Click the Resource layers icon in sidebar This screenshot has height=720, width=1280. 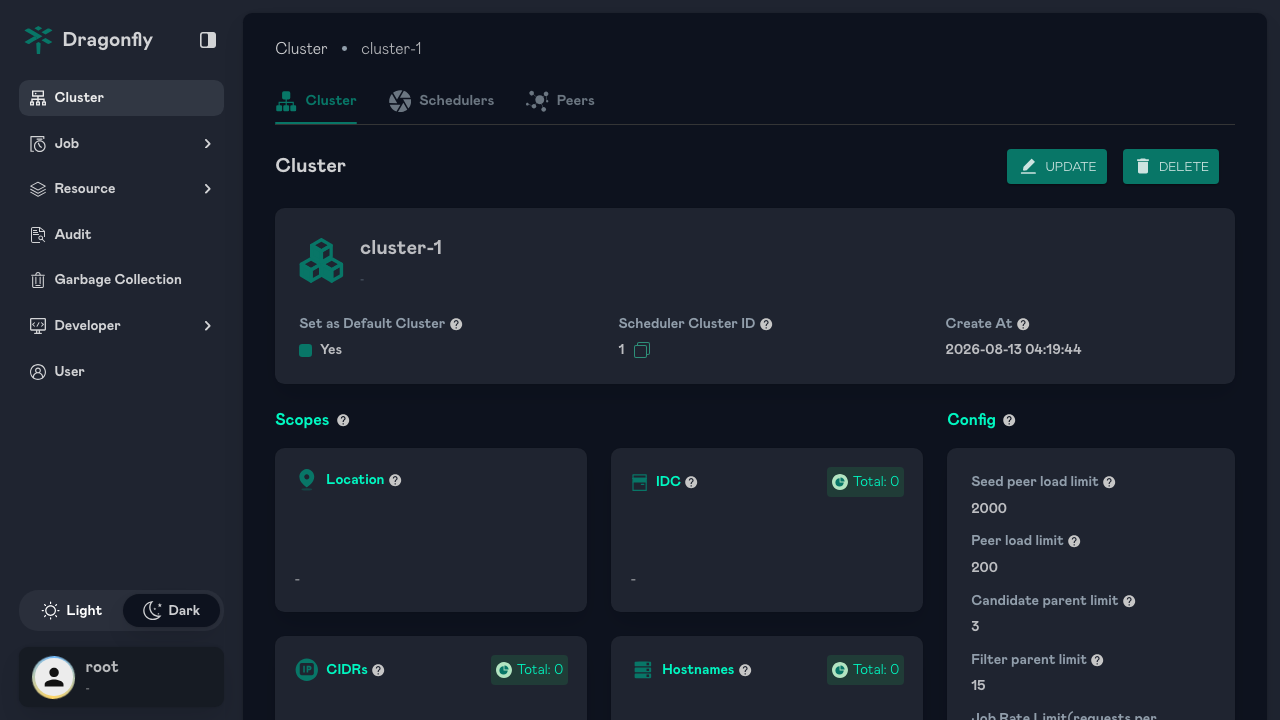coord(38,189)
